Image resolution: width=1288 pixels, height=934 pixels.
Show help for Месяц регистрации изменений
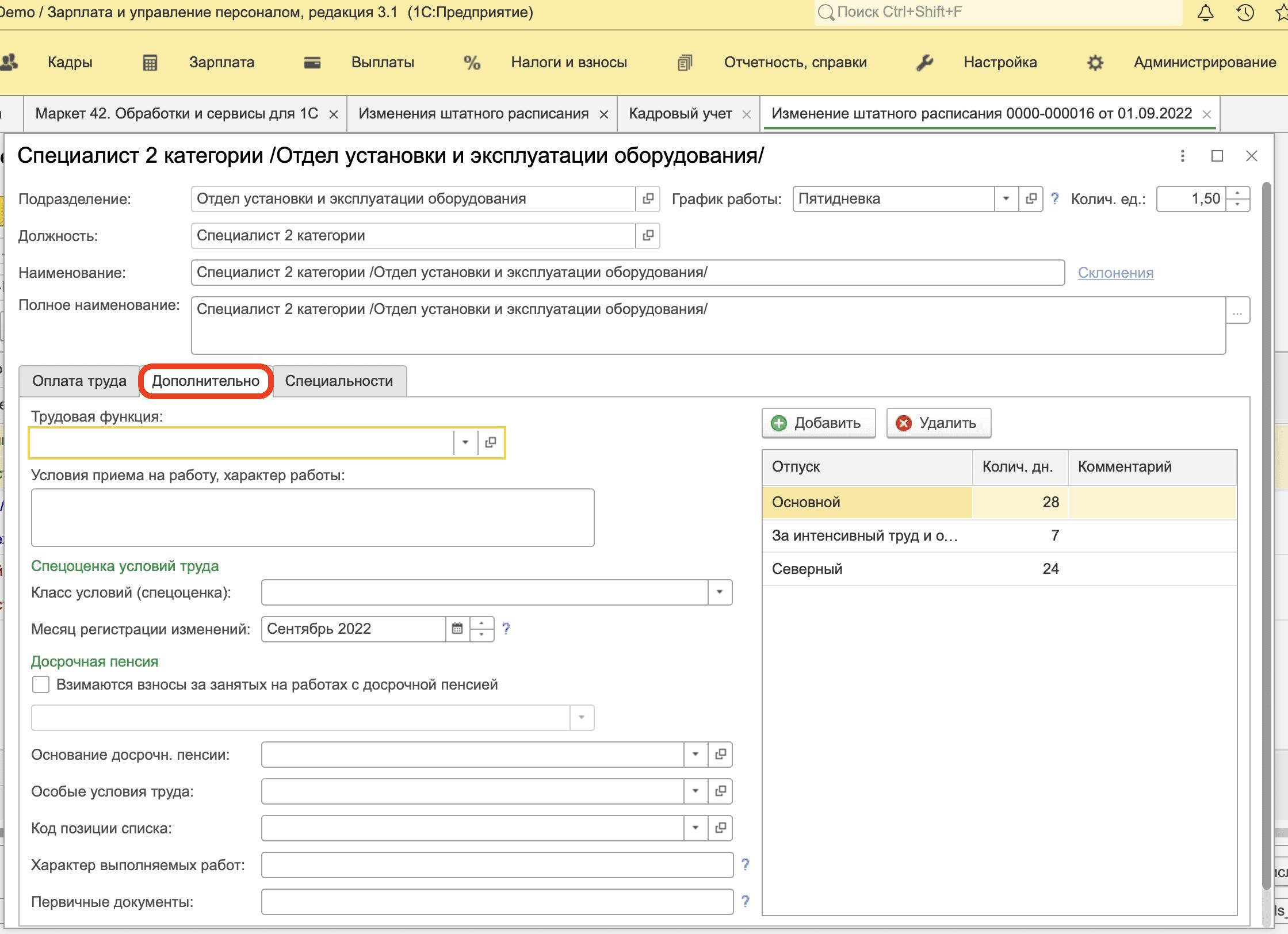[506, 629]
